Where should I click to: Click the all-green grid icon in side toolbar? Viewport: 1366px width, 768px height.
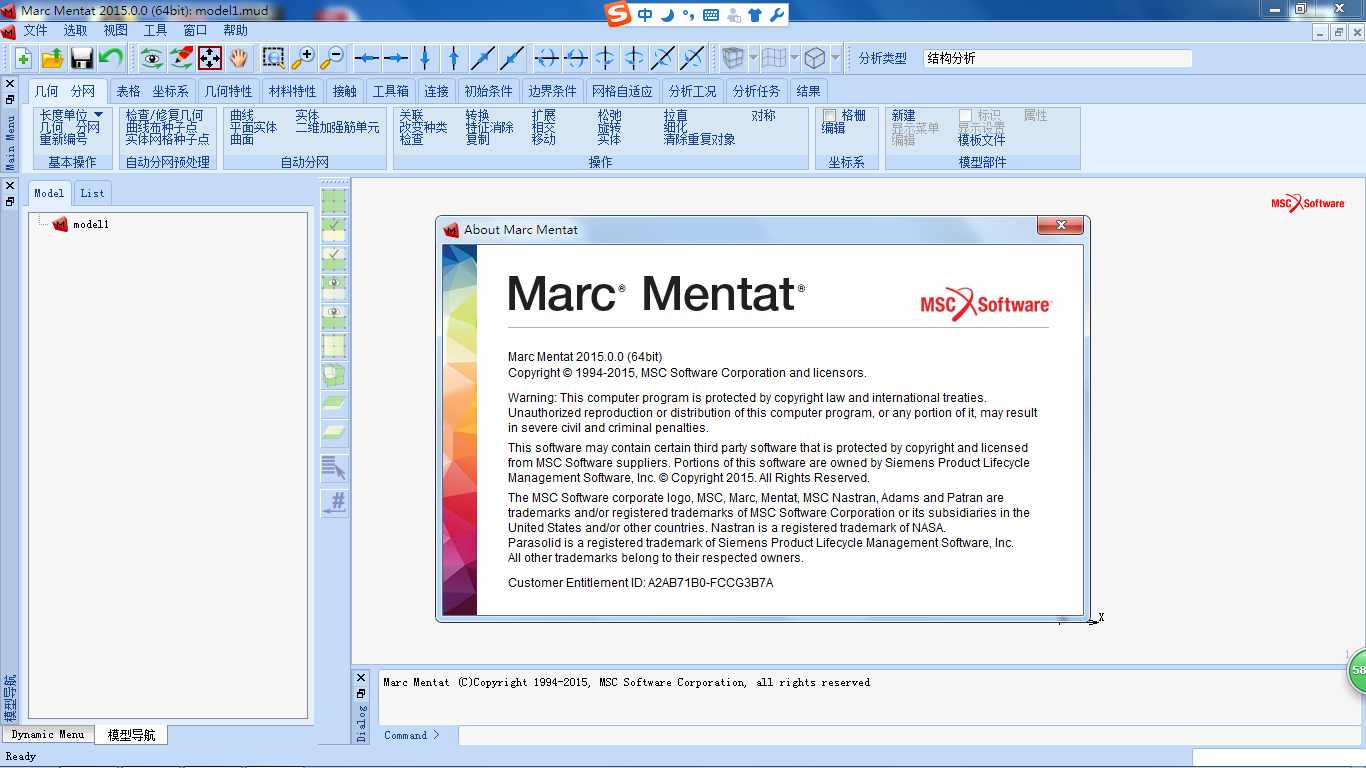pyautogui.click(x=334, y=200)
